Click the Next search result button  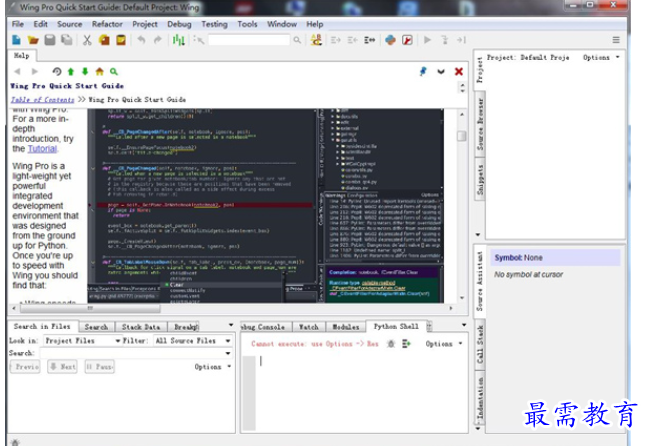point(63,367)
